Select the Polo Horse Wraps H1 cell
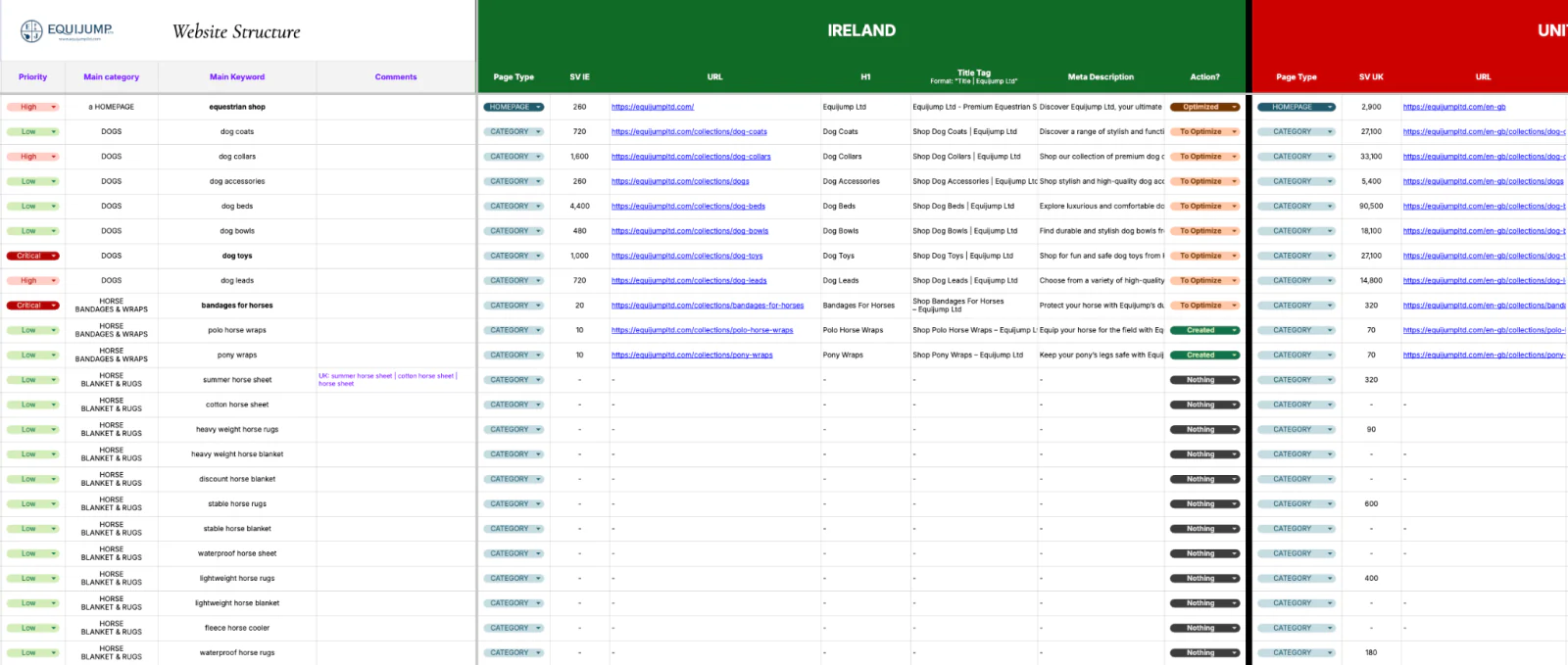Image resolution: width=1568 pixels, height=665 pixels. pos(865,330)
